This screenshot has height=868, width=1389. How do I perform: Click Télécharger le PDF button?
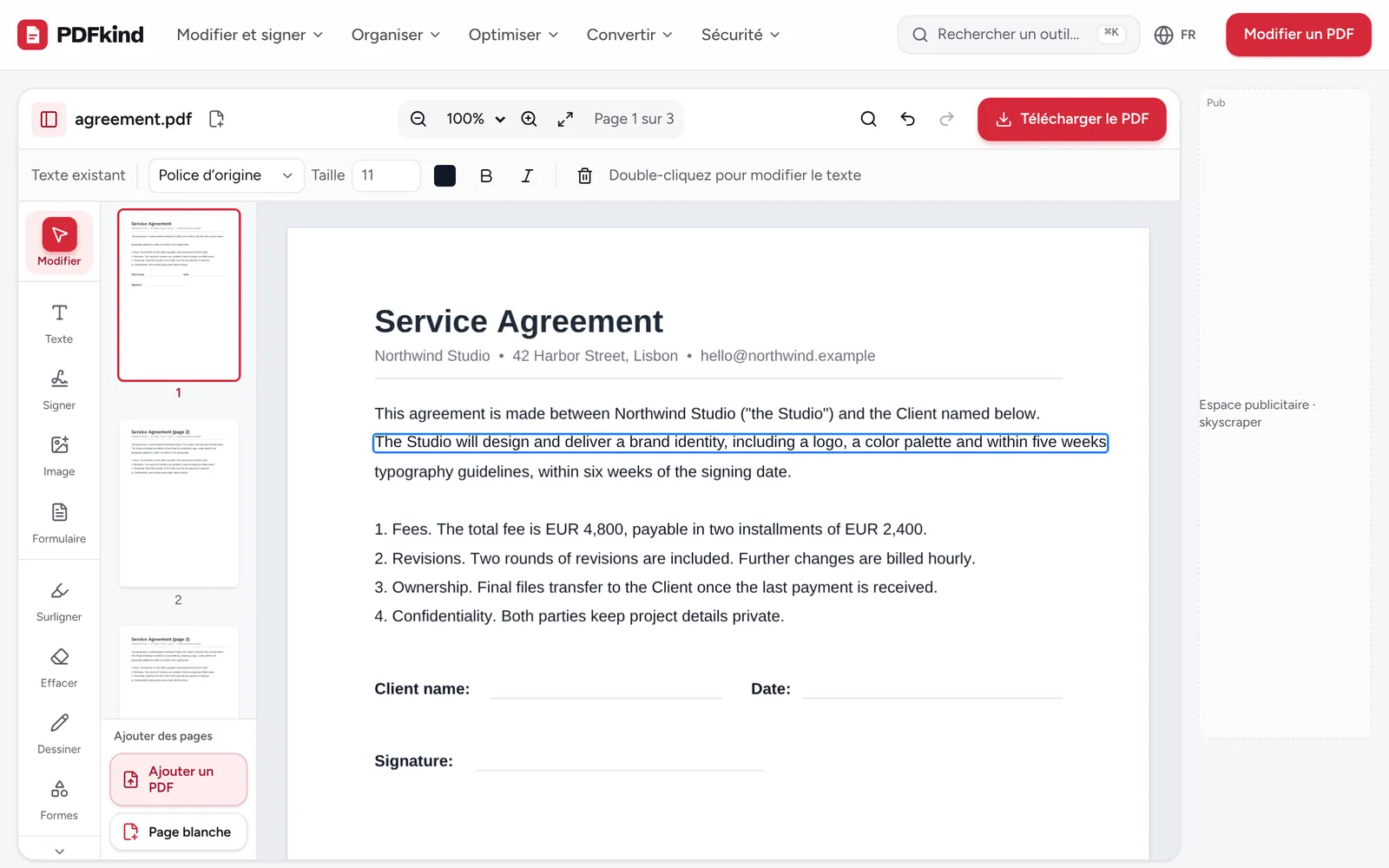(x=1072, y=119)
